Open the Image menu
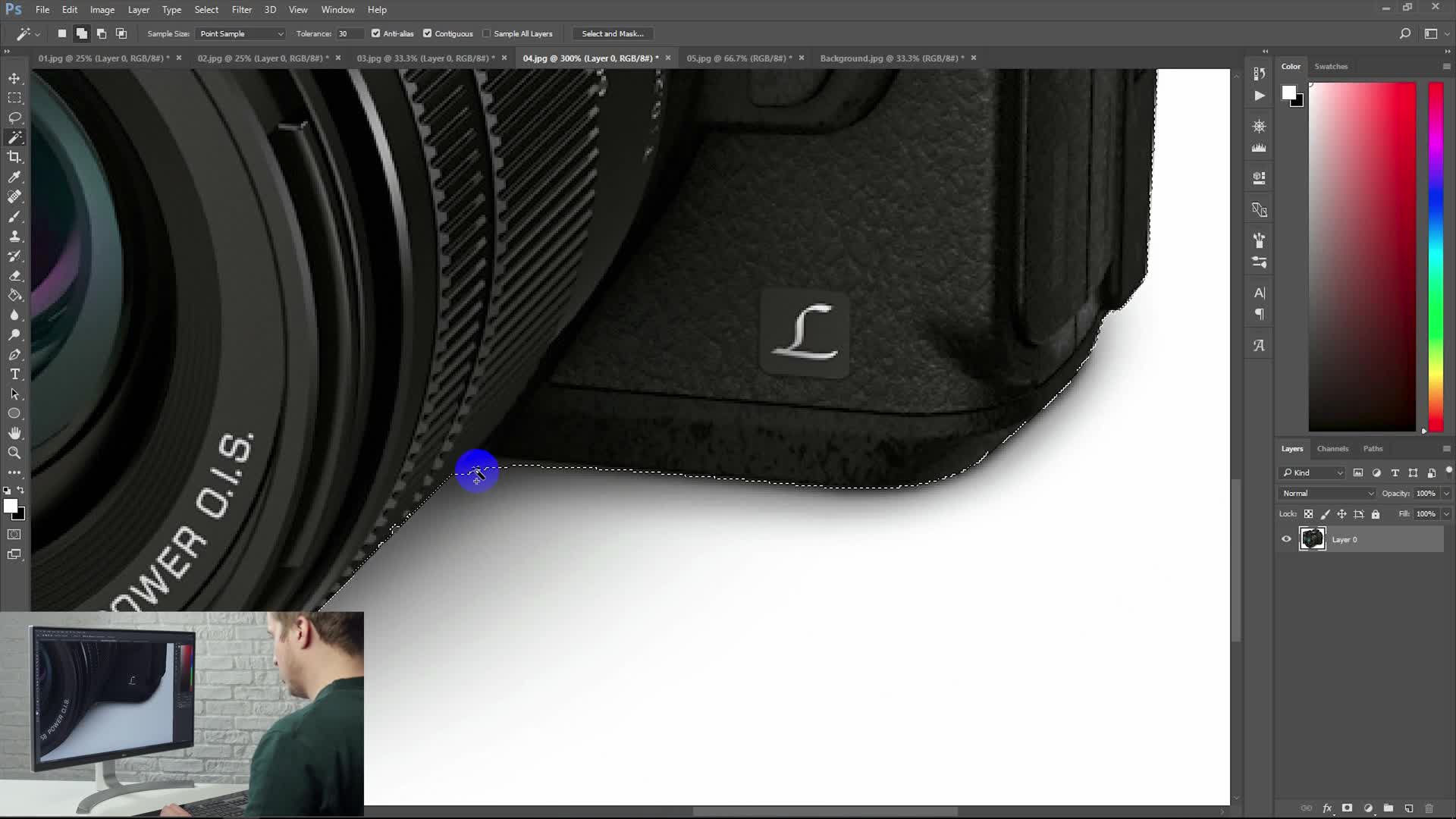 point(102,10)
